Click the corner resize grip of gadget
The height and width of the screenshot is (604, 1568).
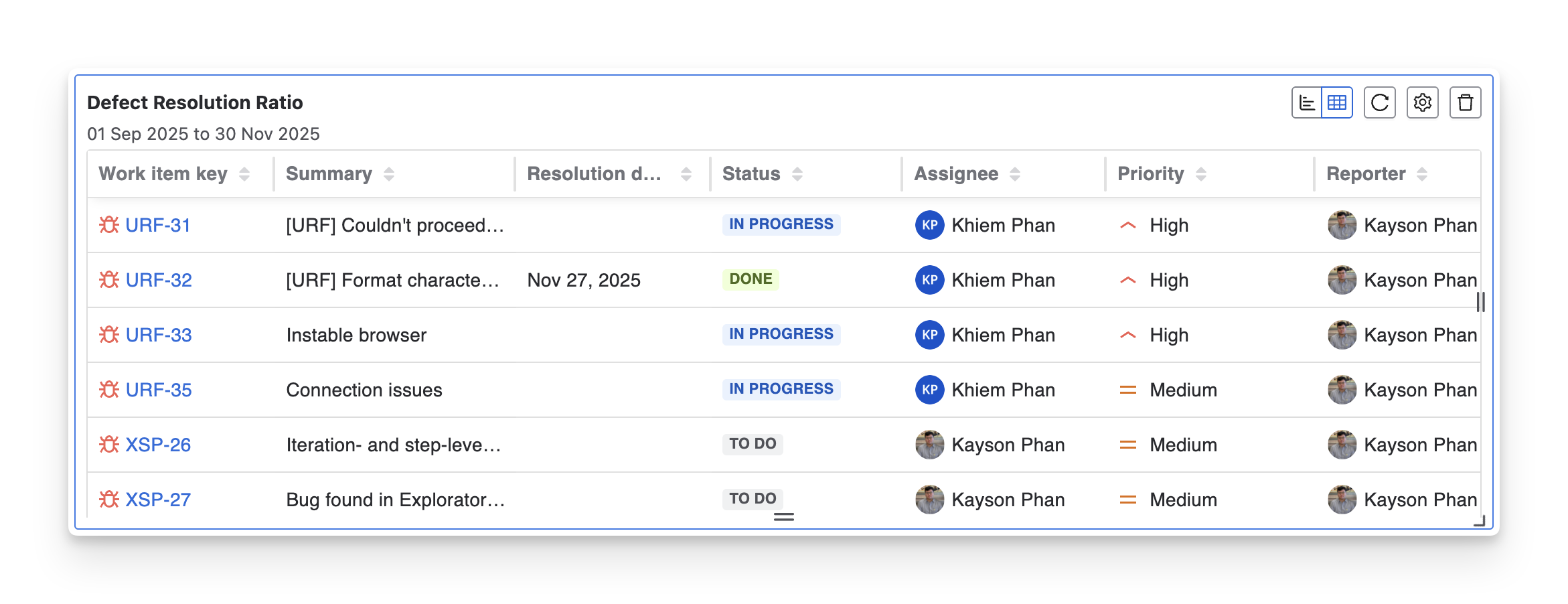1479,521
